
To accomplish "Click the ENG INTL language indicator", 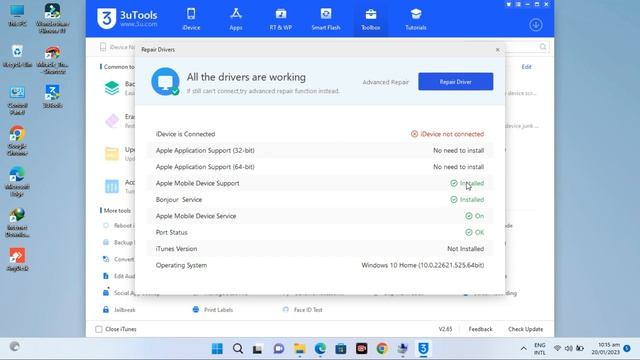I will point(540,349).
